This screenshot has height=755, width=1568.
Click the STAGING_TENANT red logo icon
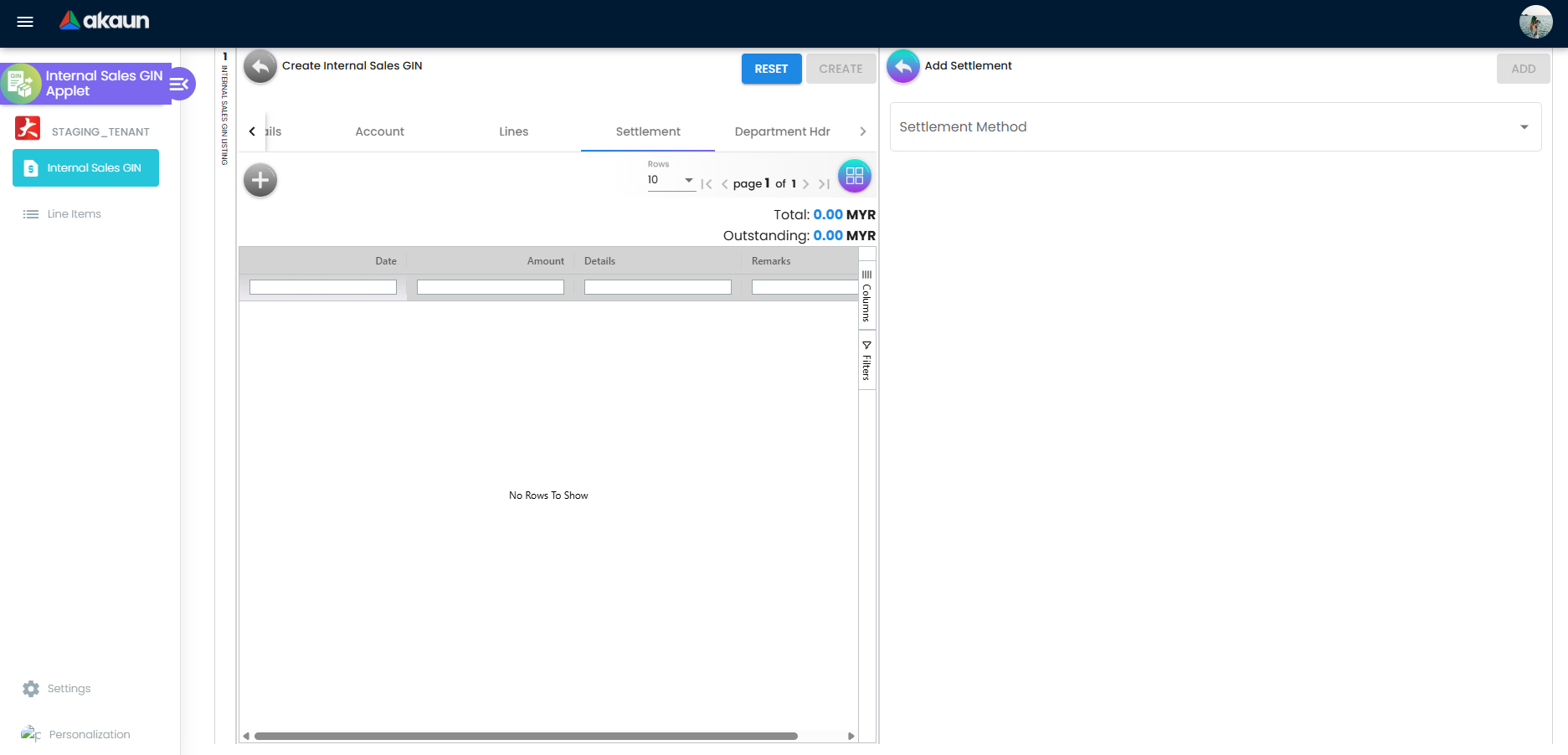click(x=28, y=128)
